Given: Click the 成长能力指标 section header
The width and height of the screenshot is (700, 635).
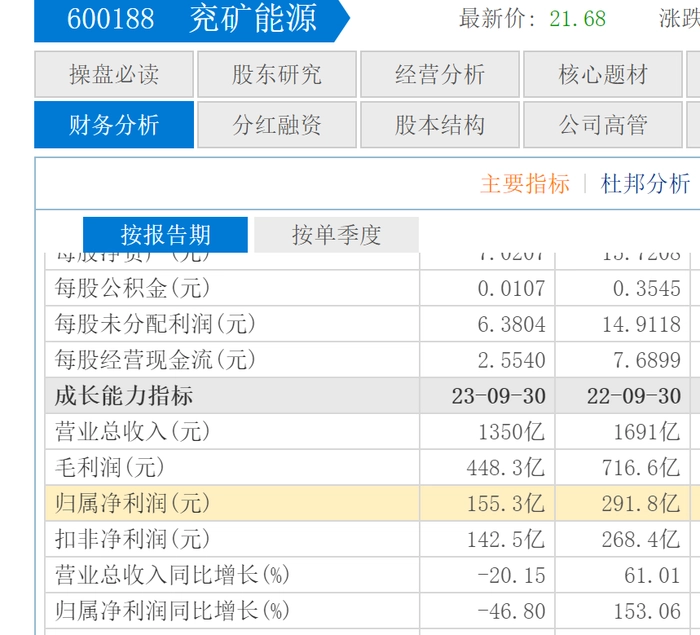Looking at the screenshot, I should pos(124,396).
